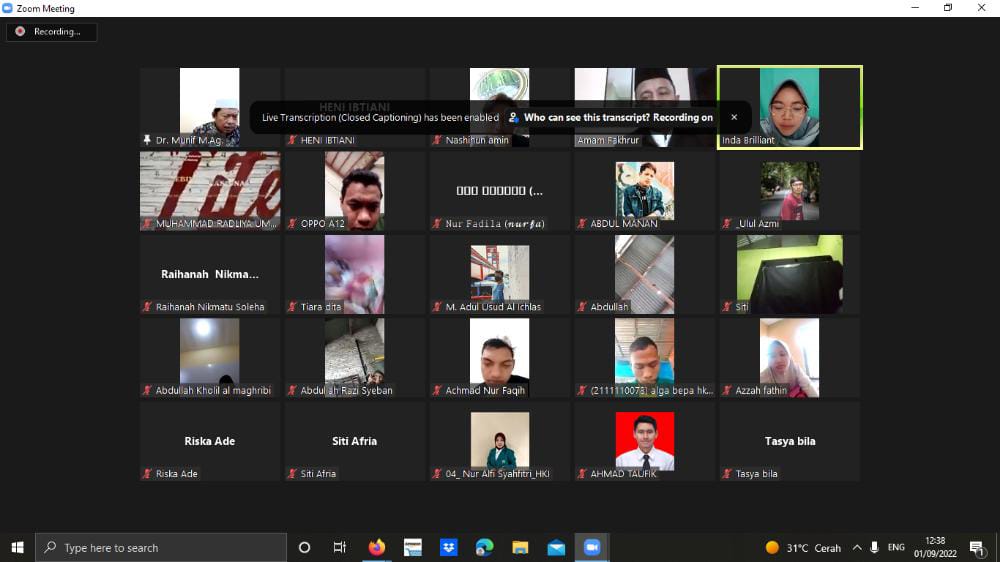
Task: Click muted mic icon beside ABDUL MANAN
Action: tap(582, 224)
